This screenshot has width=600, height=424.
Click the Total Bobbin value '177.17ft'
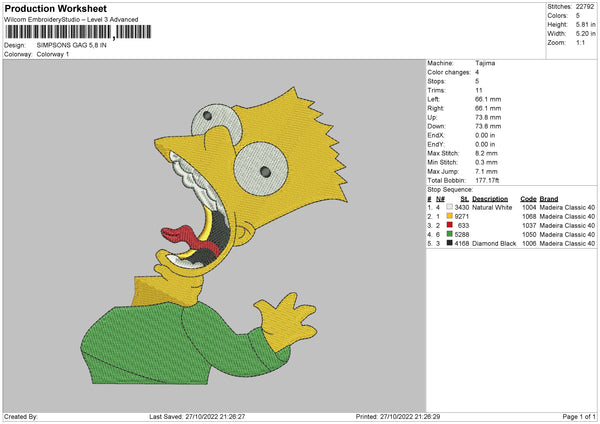pos(487,180)
